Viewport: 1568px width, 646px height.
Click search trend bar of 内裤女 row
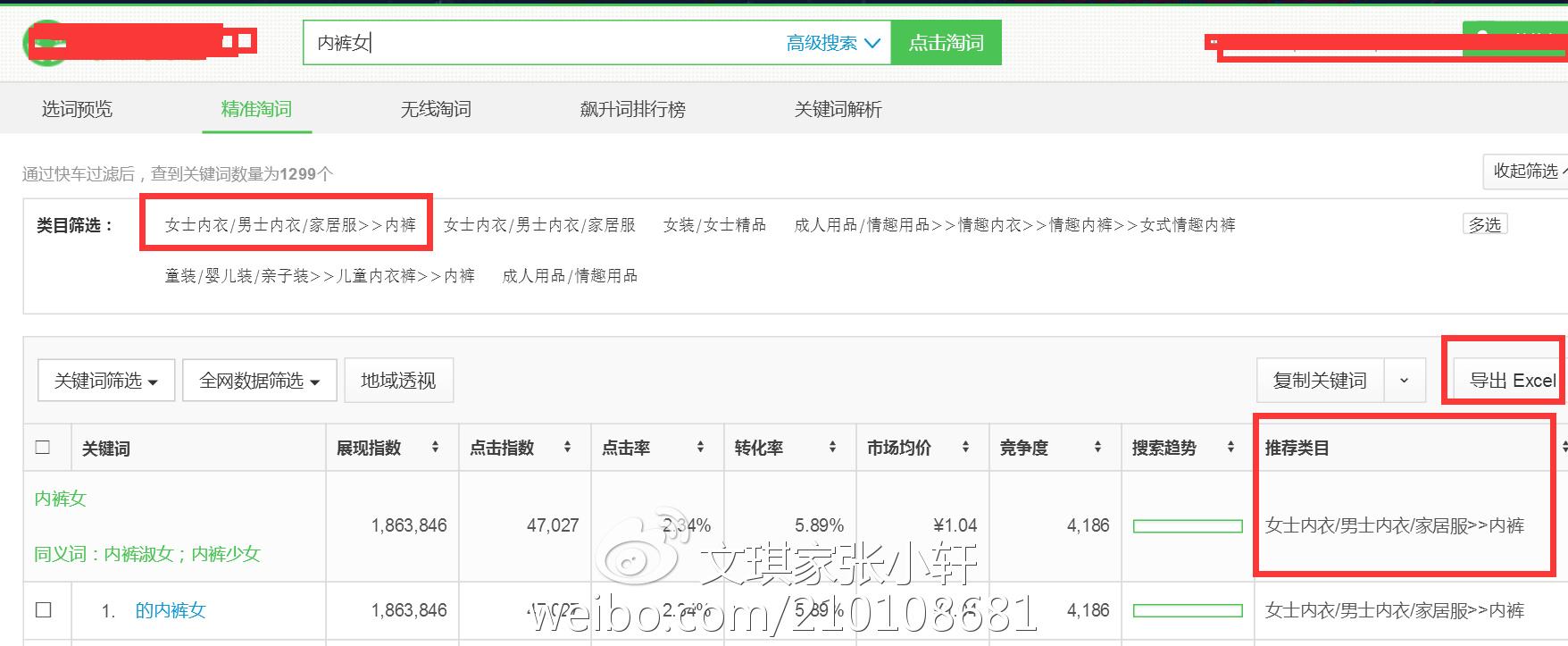[1188, 526]
